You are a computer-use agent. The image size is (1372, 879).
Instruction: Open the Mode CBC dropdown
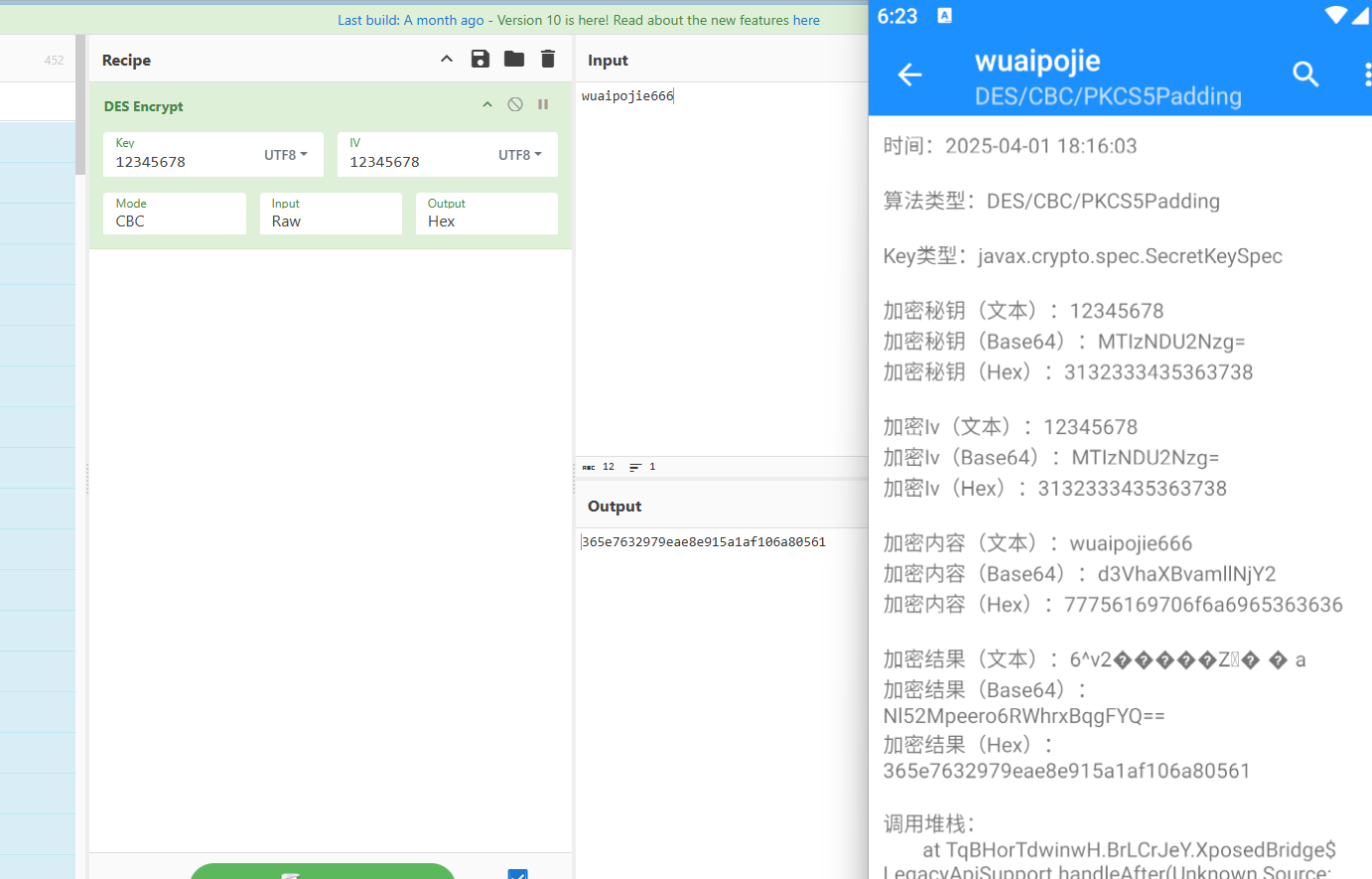click(x=175, y=214)
